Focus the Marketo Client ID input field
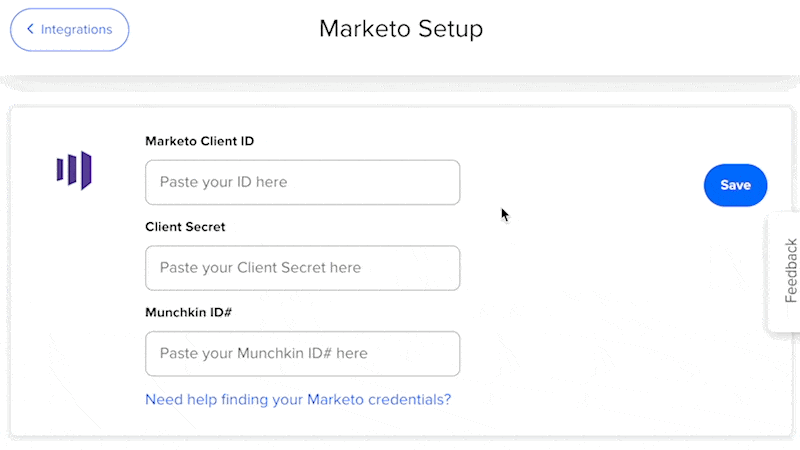 302,182
